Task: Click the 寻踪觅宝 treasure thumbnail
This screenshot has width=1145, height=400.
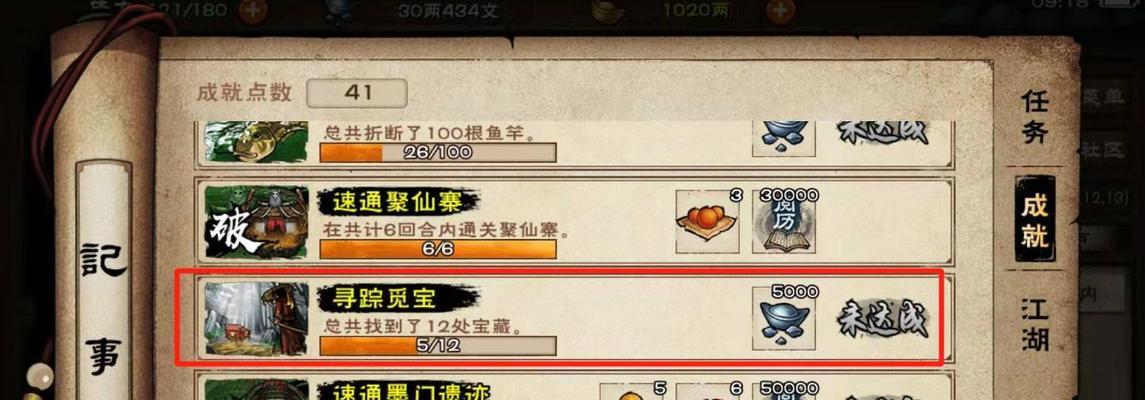Action: pyautogui.click(x=256, y=319)
